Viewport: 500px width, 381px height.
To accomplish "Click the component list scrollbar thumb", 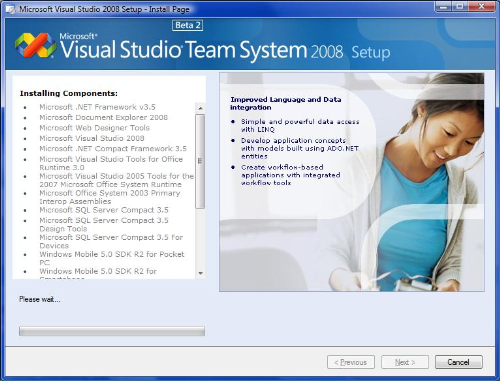I will [x=200, y=161].
